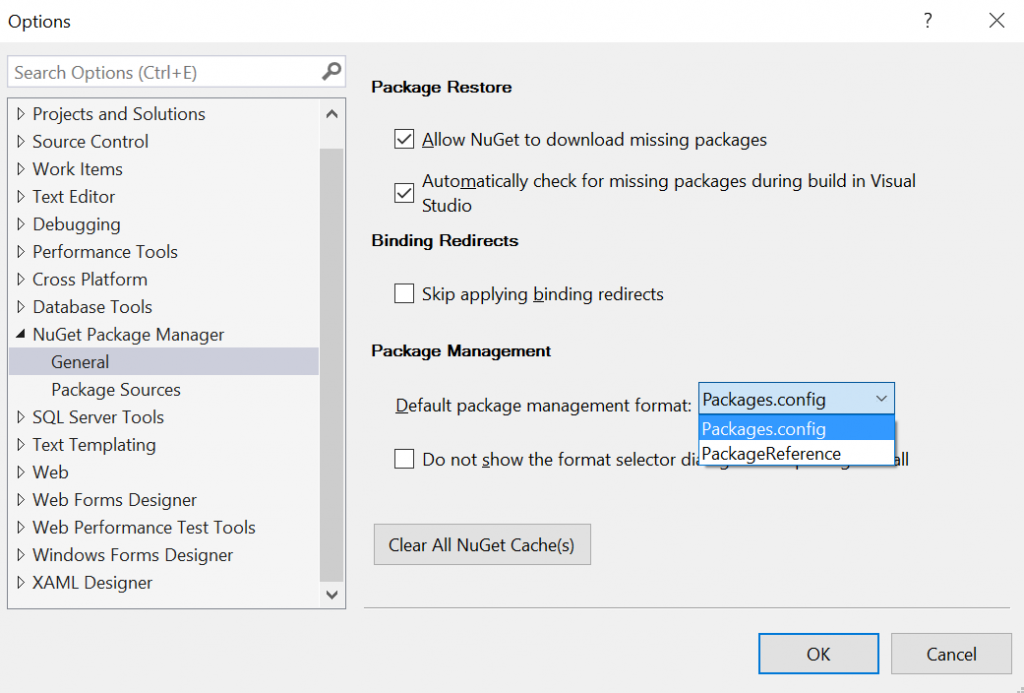Select Source Control category
This screenshot has width=1024, height=693.
coord(91,141)
